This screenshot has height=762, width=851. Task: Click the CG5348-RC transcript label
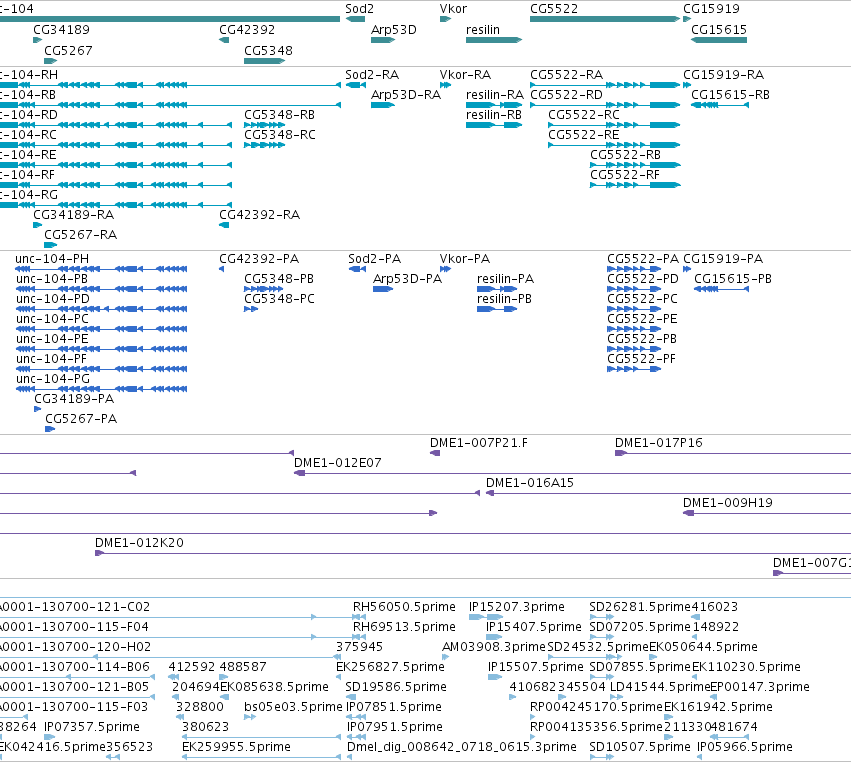tap(280, 135)
